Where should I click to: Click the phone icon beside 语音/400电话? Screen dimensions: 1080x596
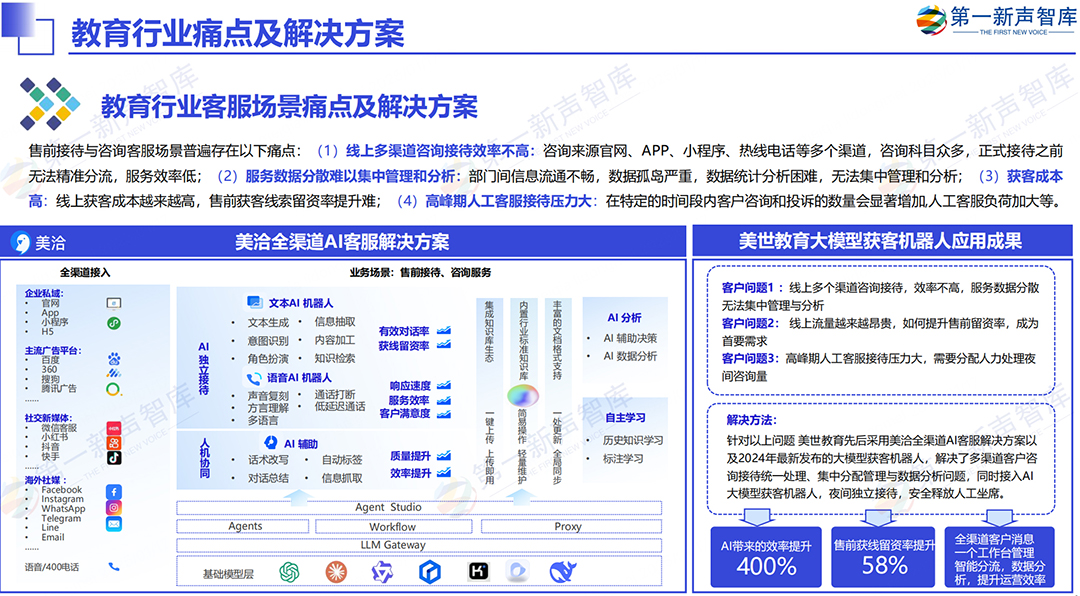point(114,566)
